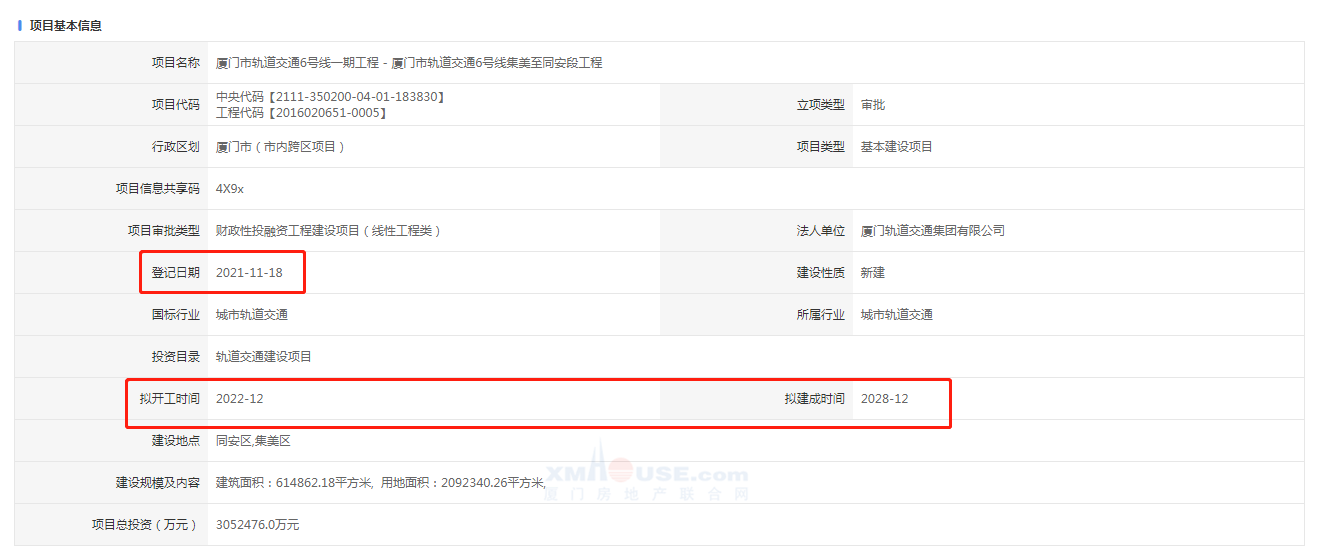This screenshot has height=554, width=1318.
Task: Click the registration date 2021-11-18
Action: [x=249, y=273]
